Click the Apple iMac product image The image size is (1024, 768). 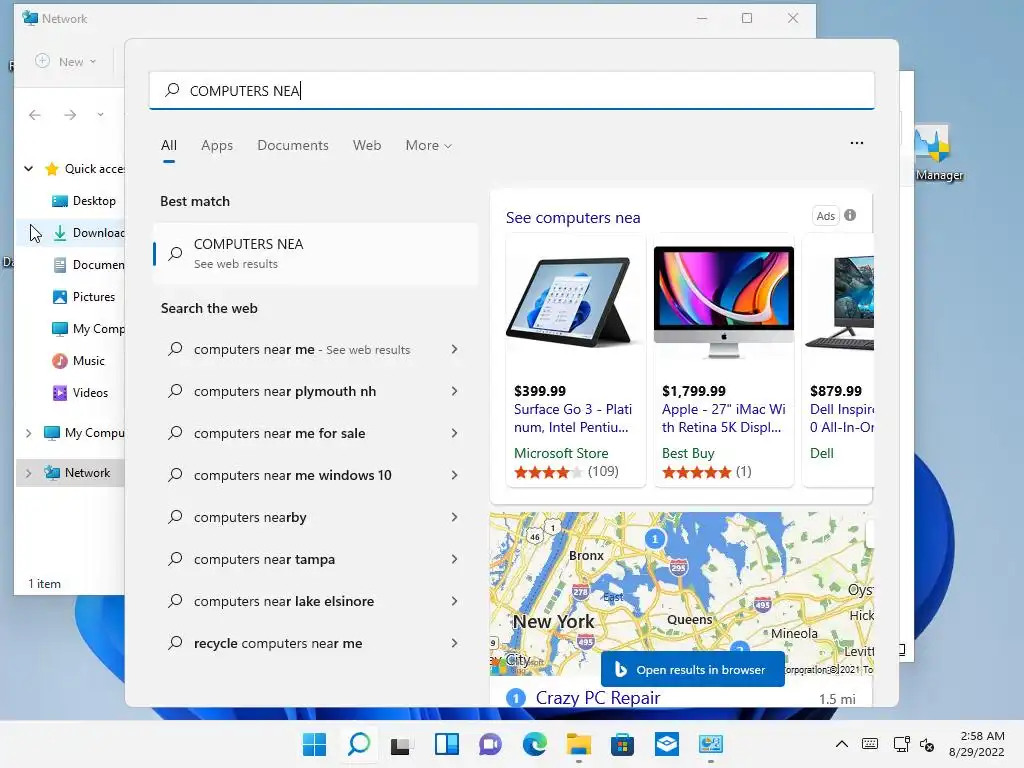tap(724, 302)
